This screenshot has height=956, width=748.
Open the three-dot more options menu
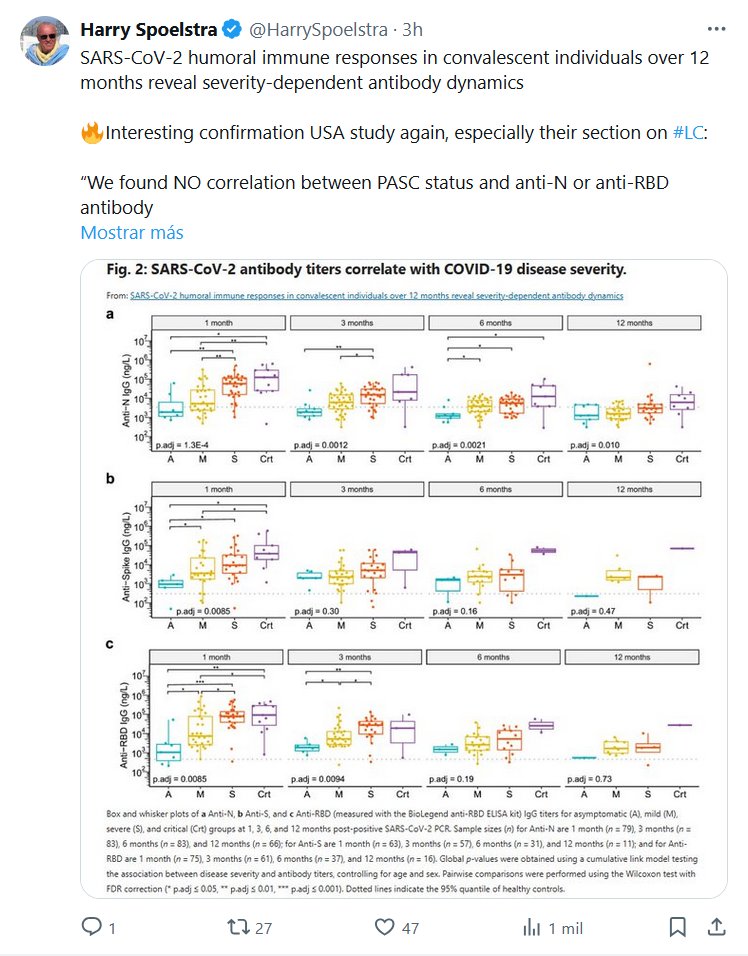[716, 30]
